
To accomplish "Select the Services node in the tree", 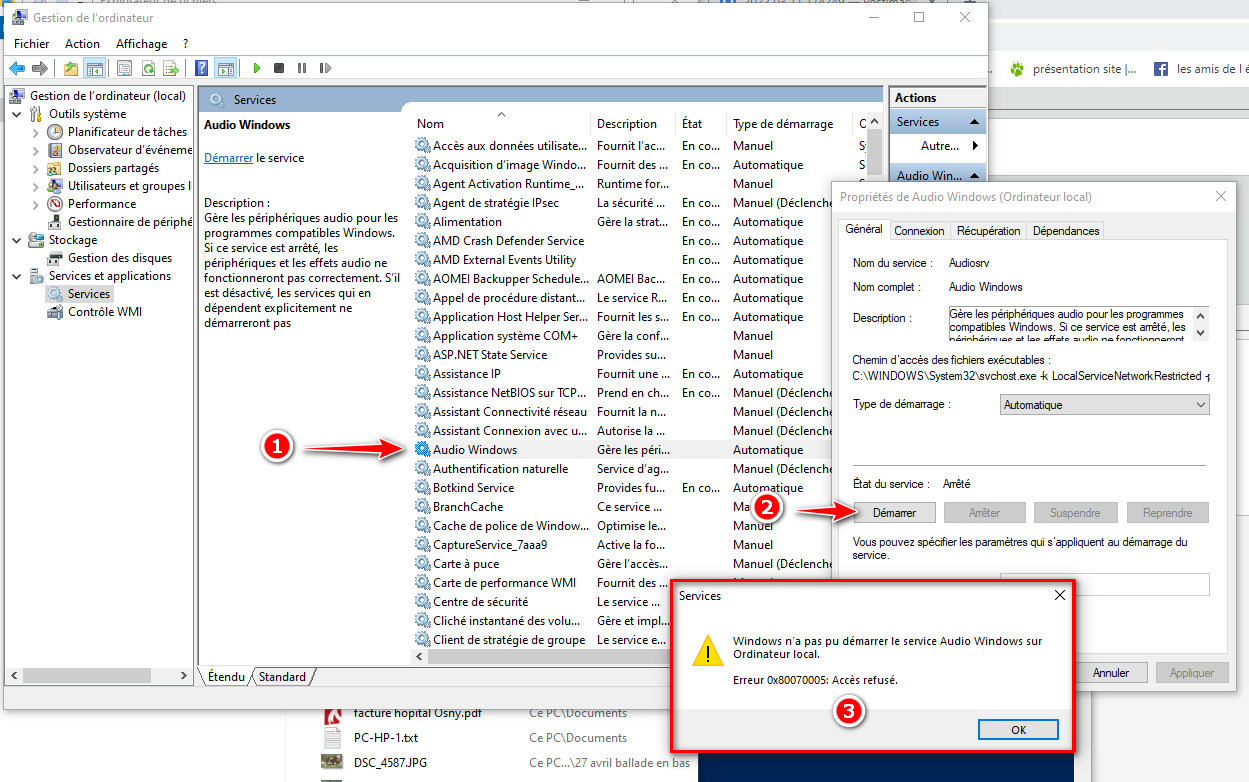I will tap(89, 294).
